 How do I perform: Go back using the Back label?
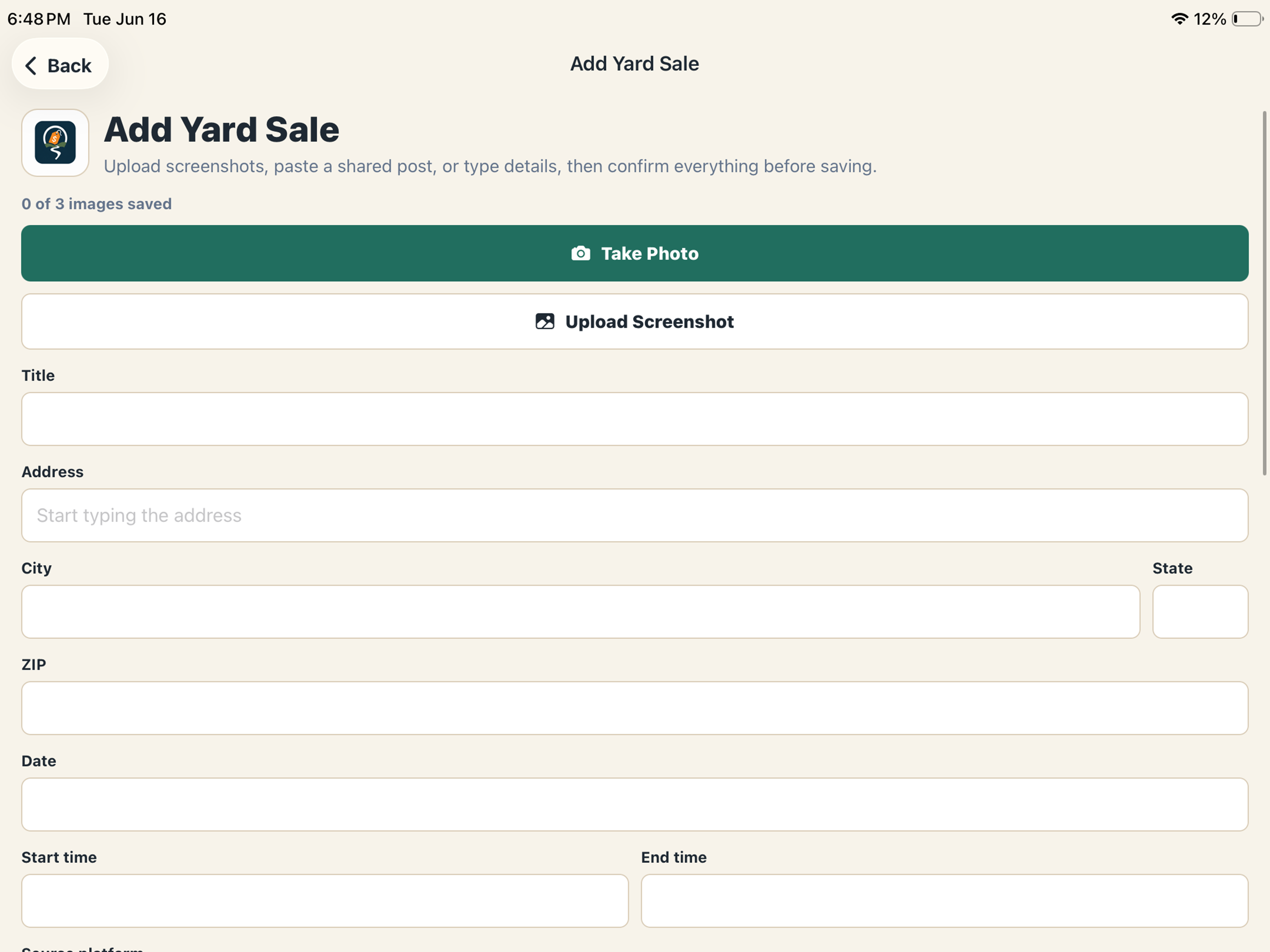69,66
